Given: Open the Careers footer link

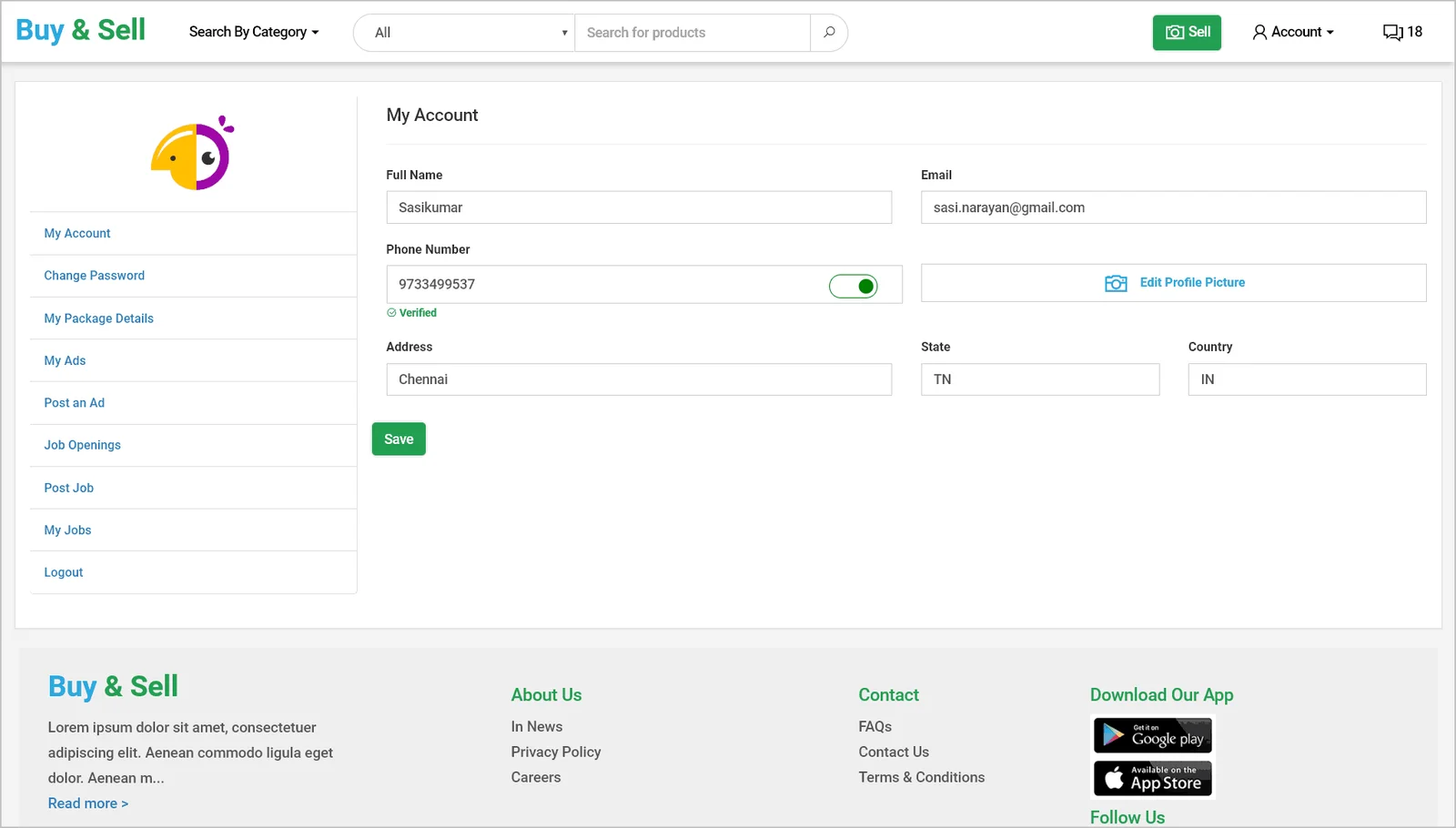Looking at the screenshot, I should (536, 777).
